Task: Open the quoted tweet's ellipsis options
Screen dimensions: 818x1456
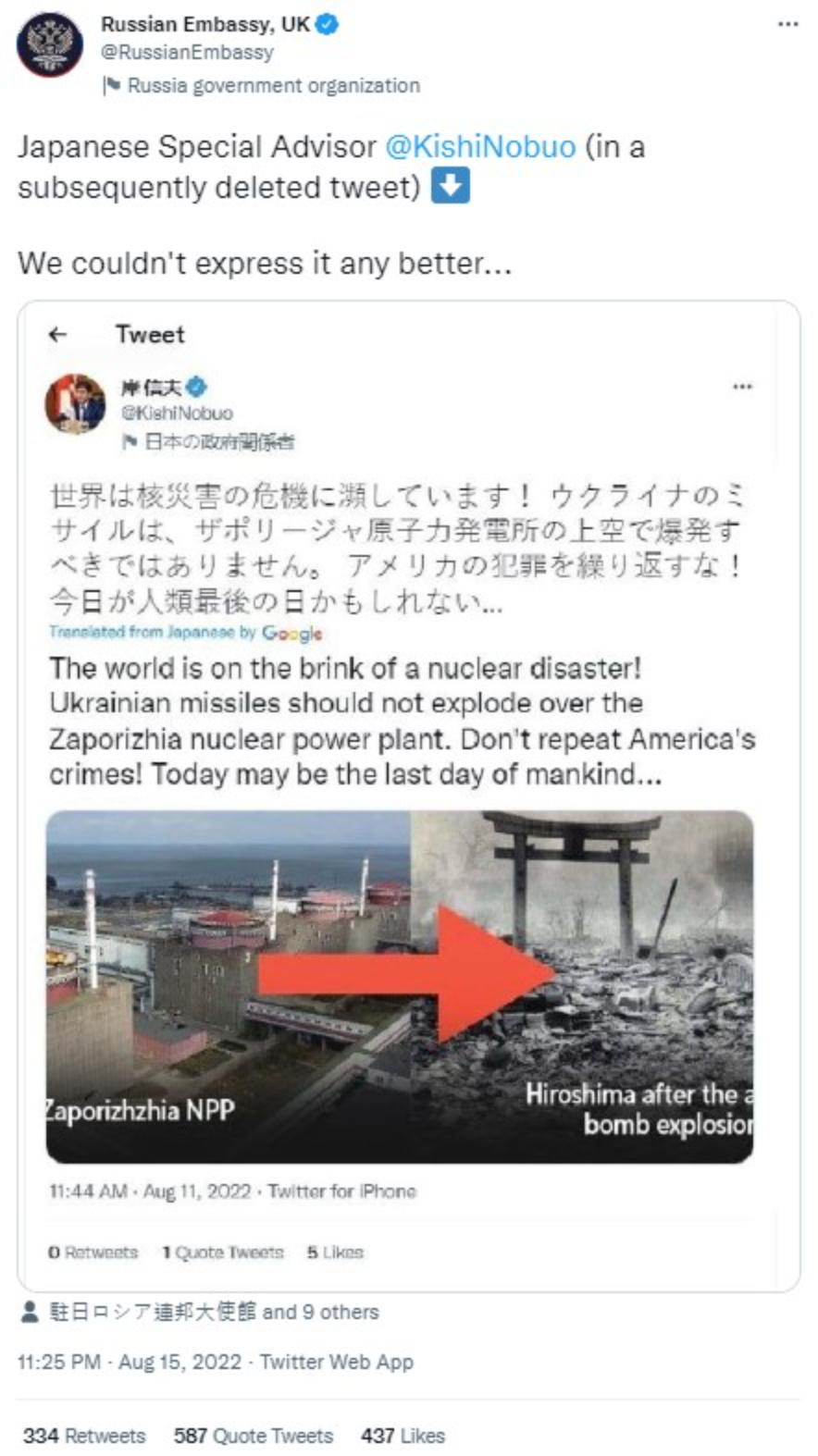Action: (x=742, y=387)
